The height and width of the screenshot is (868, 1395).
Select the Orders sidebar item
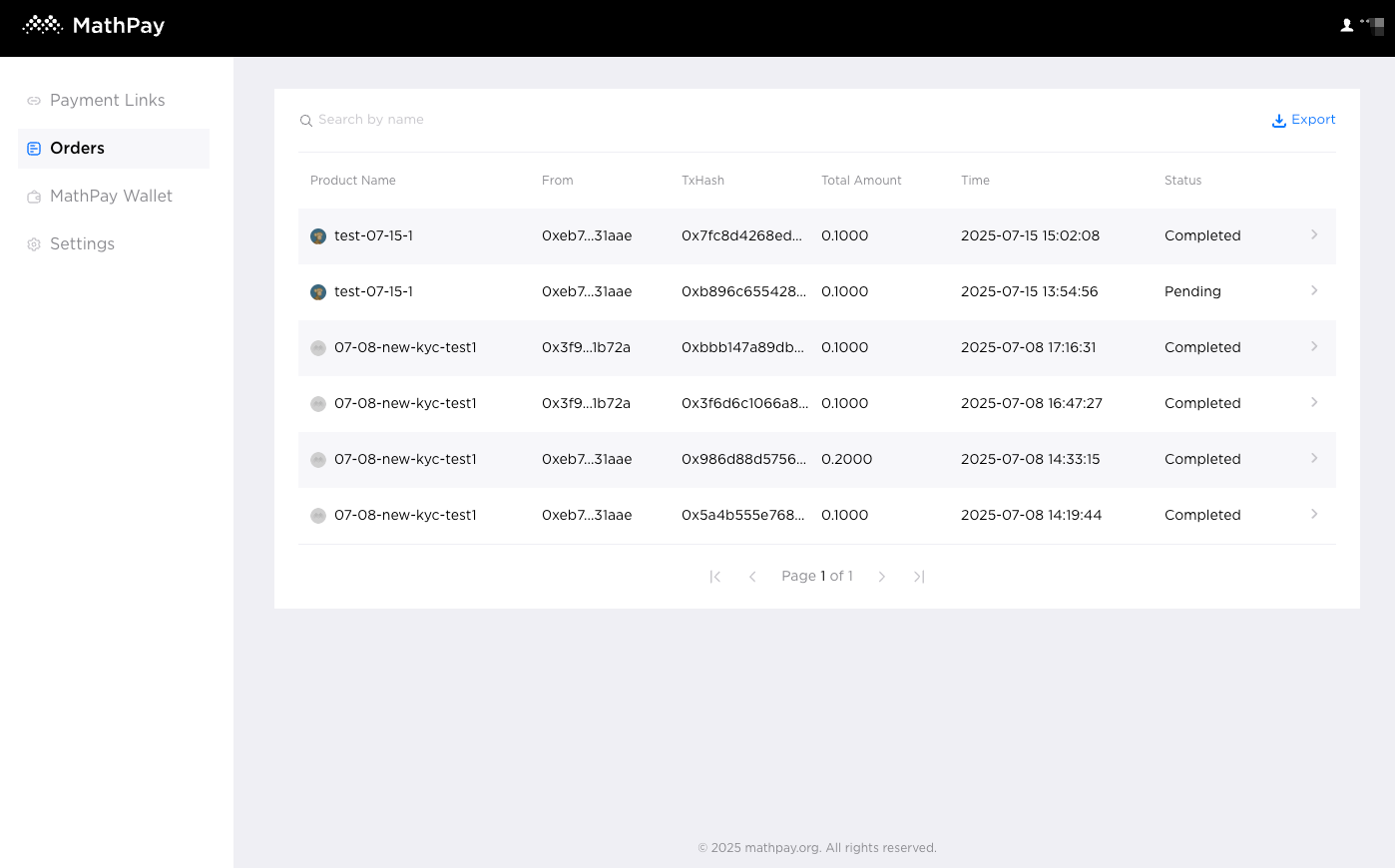point(77,149)
